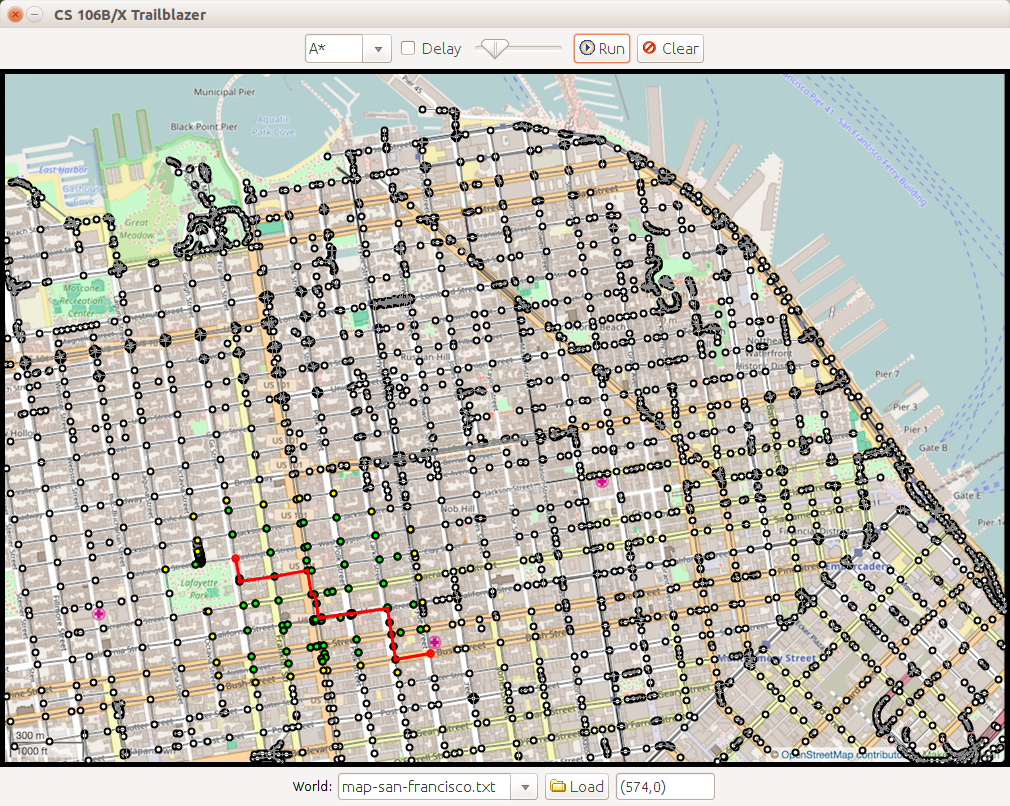Screen dimensions: 1010x806
Task: Expand the World map file dropdown
Action: [x=526, y=787]
